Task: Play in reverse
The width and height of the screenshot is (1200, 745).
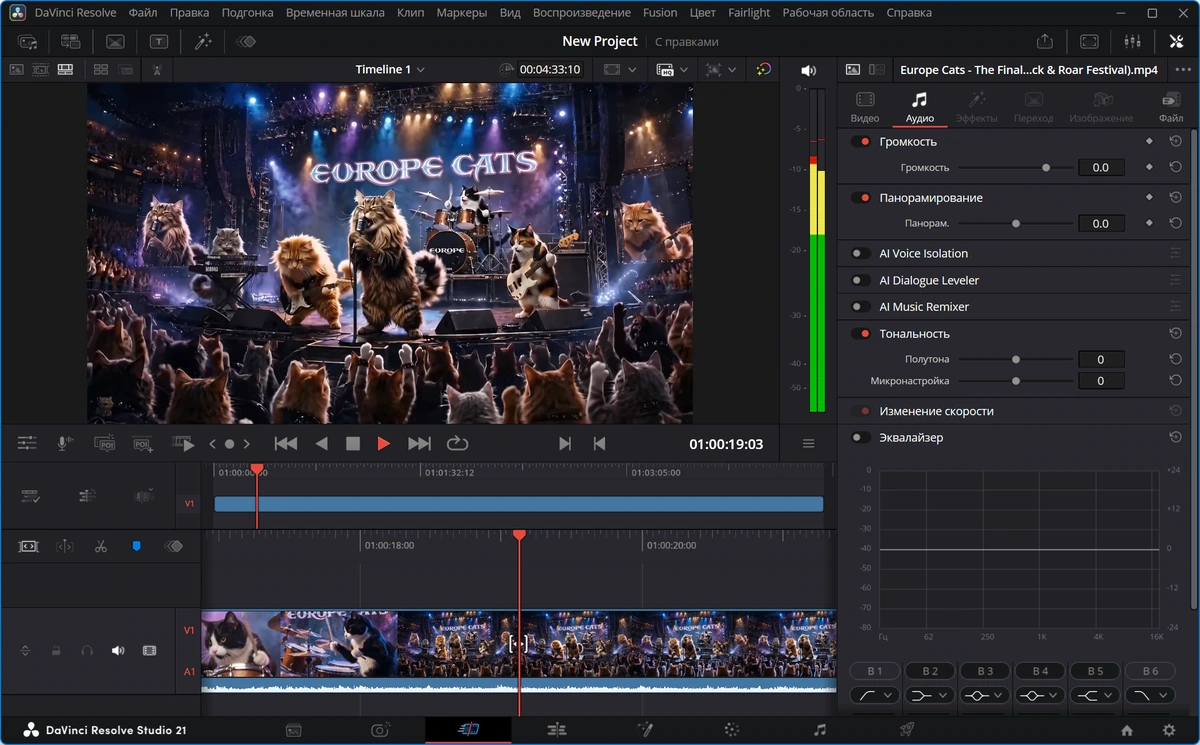Action: [322, 444]
